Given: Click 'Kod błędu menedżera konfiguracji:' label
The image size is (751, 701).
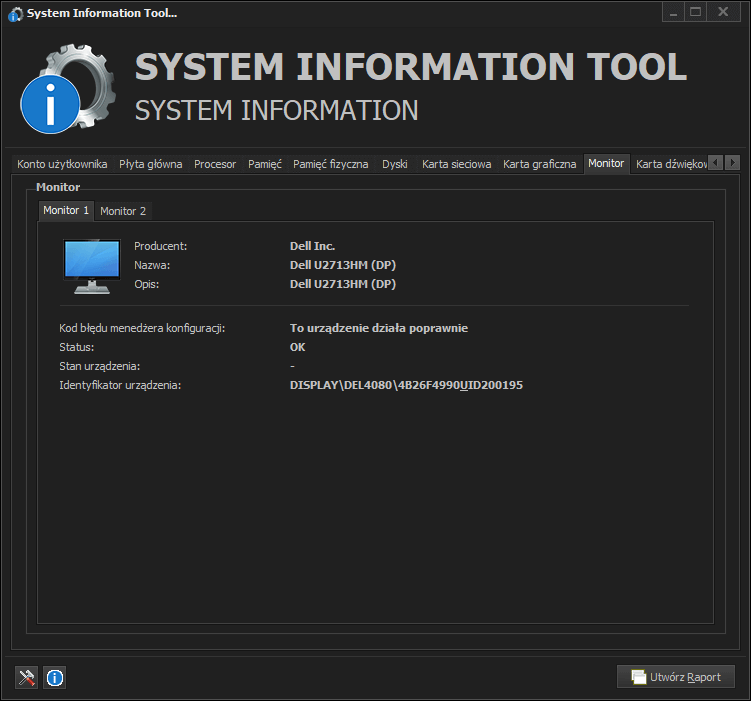Looking at the screenshot, I should pos(142,328).
